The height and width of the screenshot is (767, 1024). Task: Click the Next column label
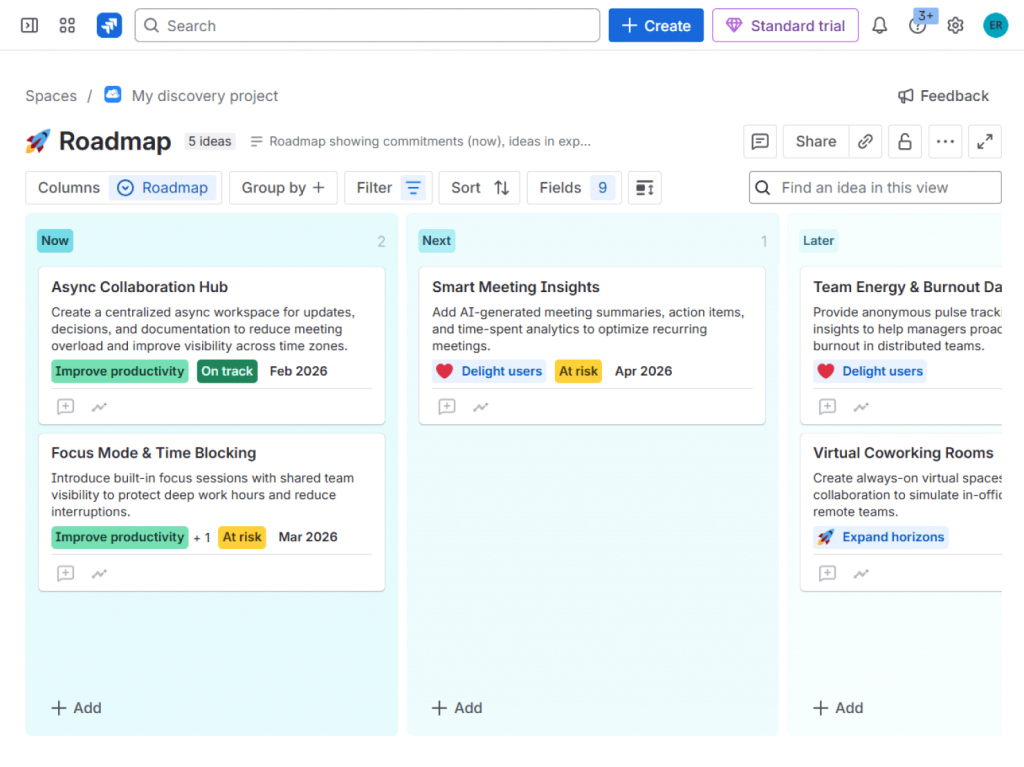pos(436,240)
